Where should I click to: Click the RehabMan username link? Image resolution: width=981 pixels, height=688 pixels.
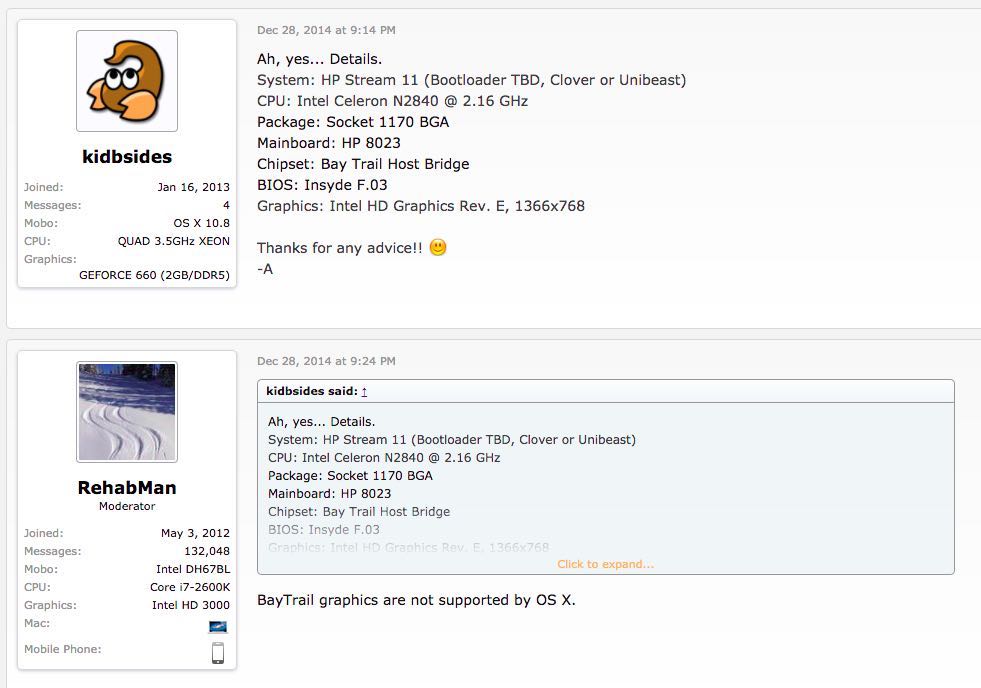click(127, 487)
